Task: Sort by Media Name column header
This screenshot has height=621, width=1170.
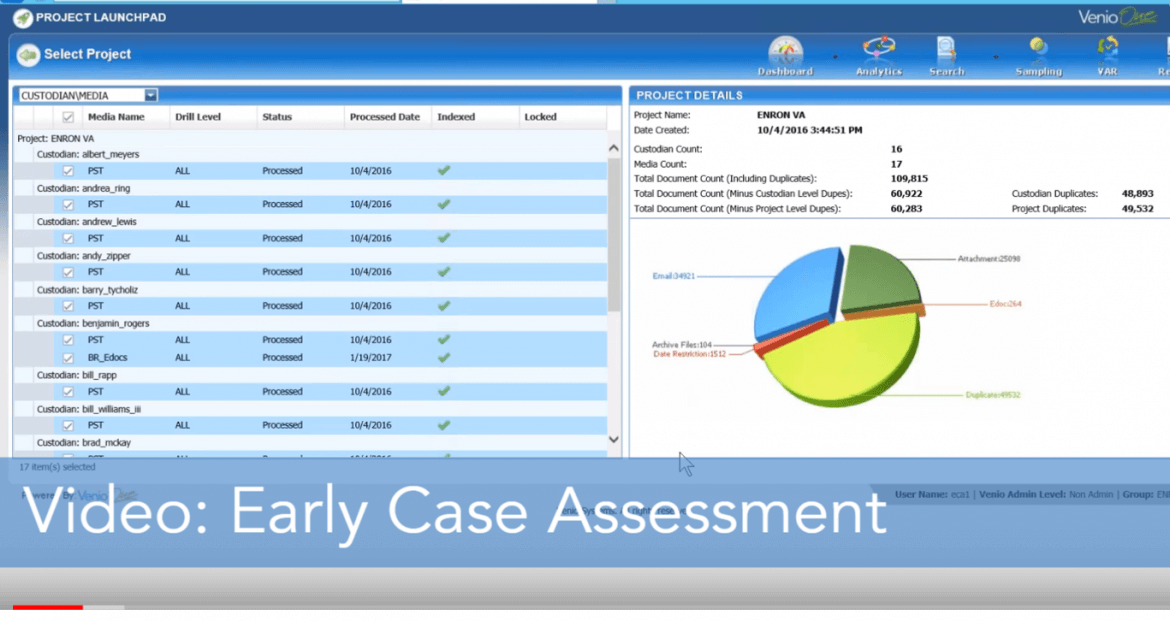Action: [x=116, y=117]
